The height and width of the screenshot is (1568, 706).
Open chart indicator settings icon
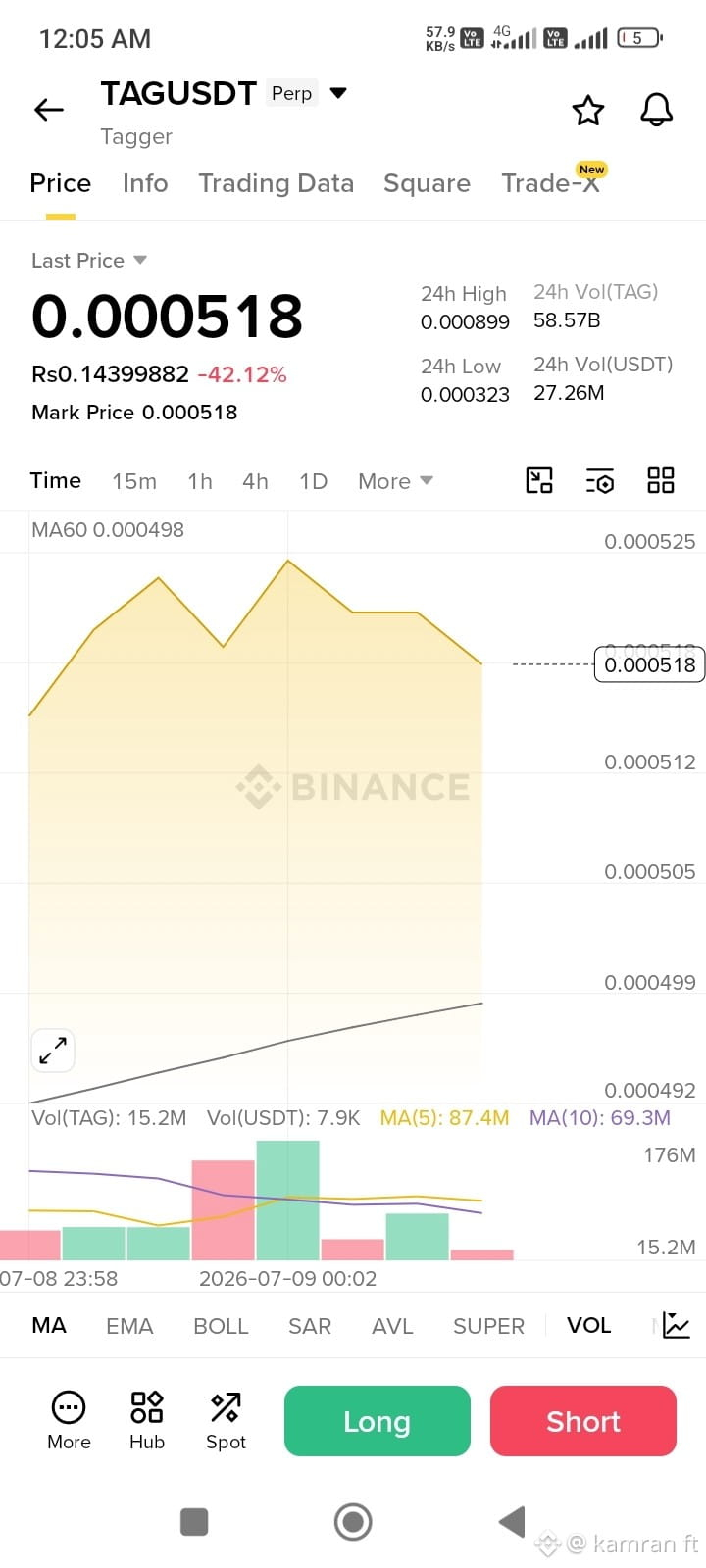[x=600, y=480]
